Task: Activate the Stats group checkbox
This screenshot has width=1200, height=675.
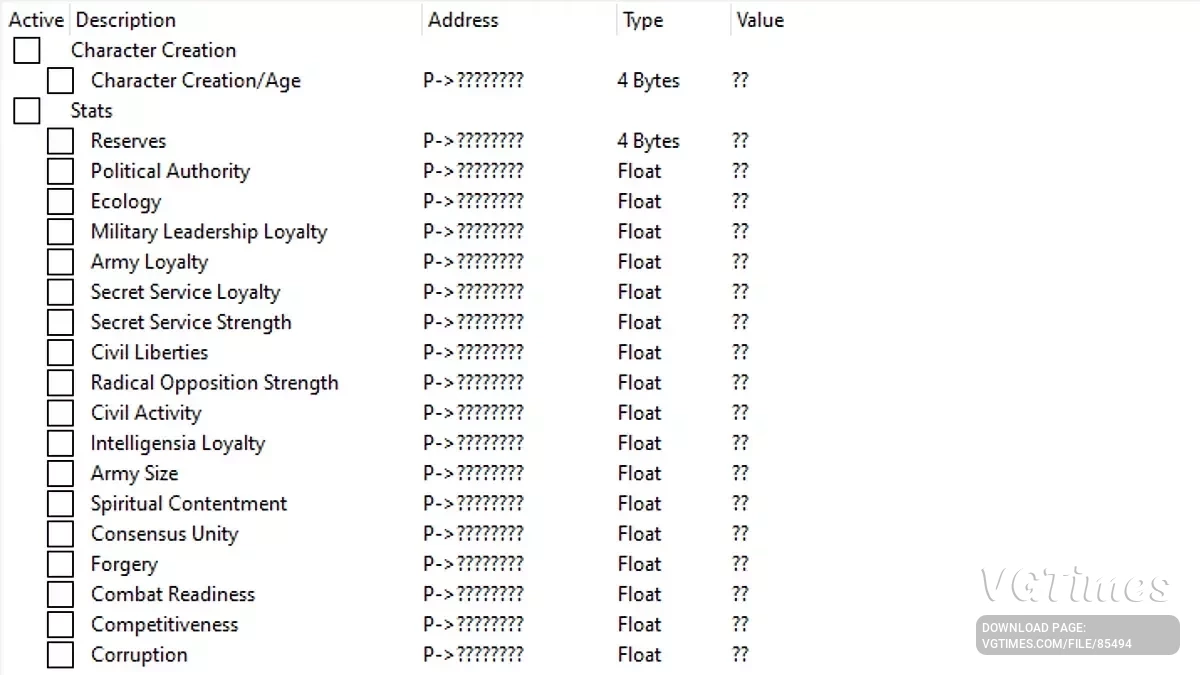Action: tap(27, 111)
